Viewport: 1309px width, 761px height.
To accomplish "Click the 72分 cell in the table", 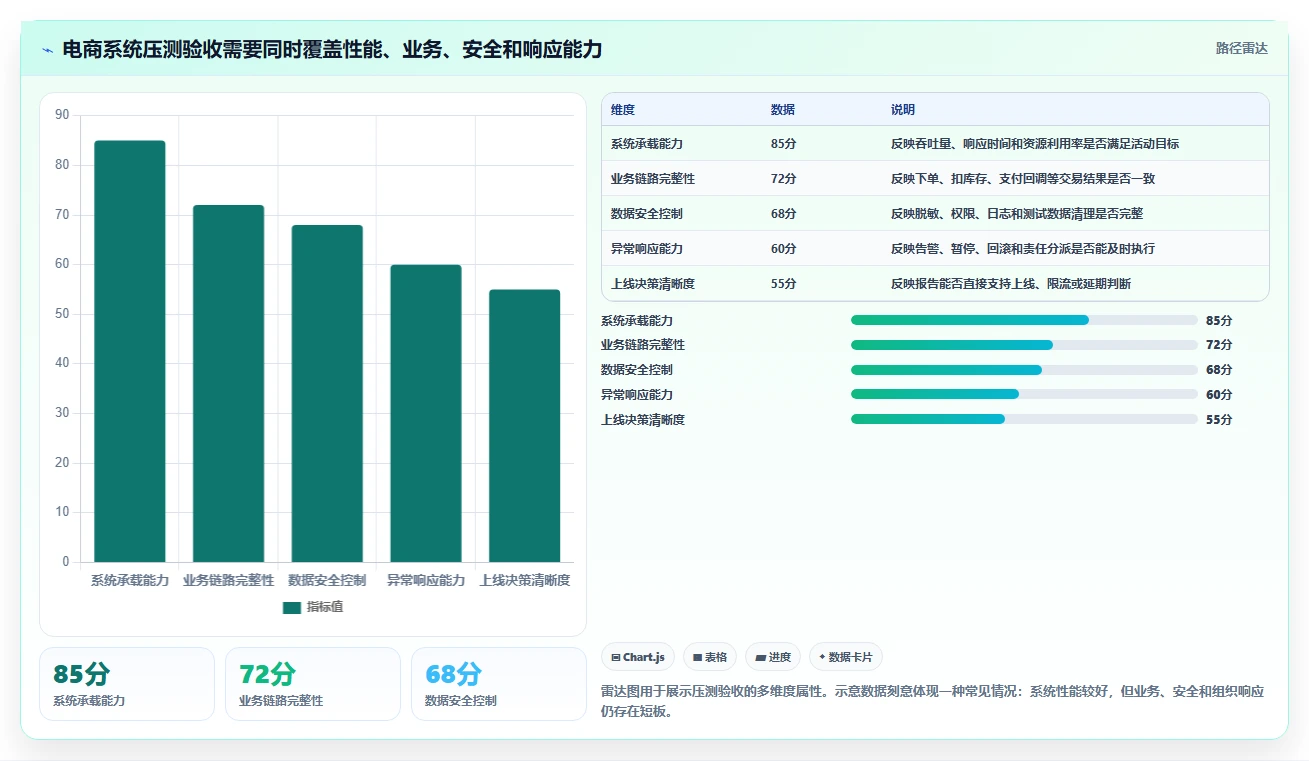I will (784, 179).
